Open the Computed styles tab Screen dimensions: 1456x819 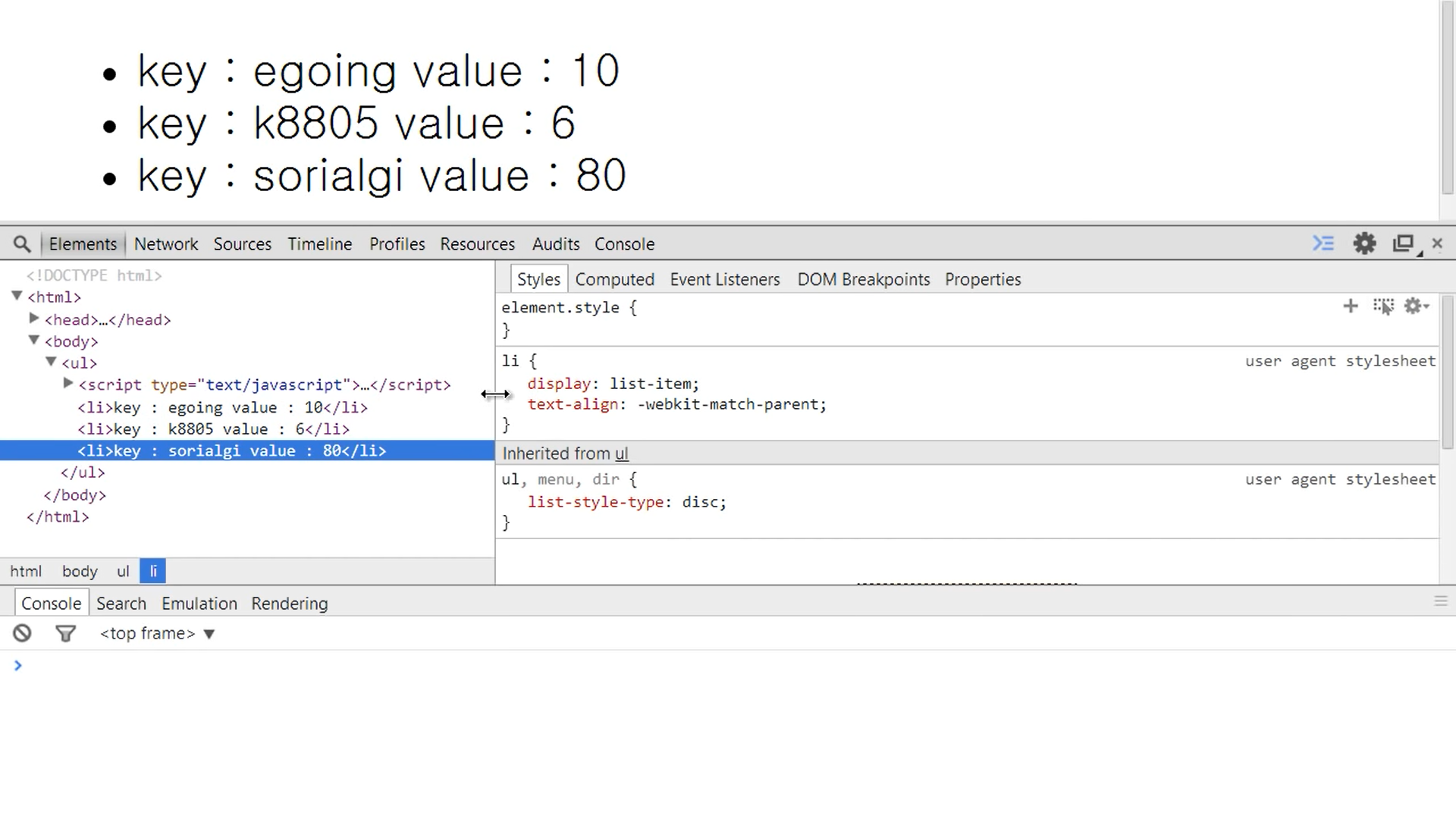click(x=614, y=279)
